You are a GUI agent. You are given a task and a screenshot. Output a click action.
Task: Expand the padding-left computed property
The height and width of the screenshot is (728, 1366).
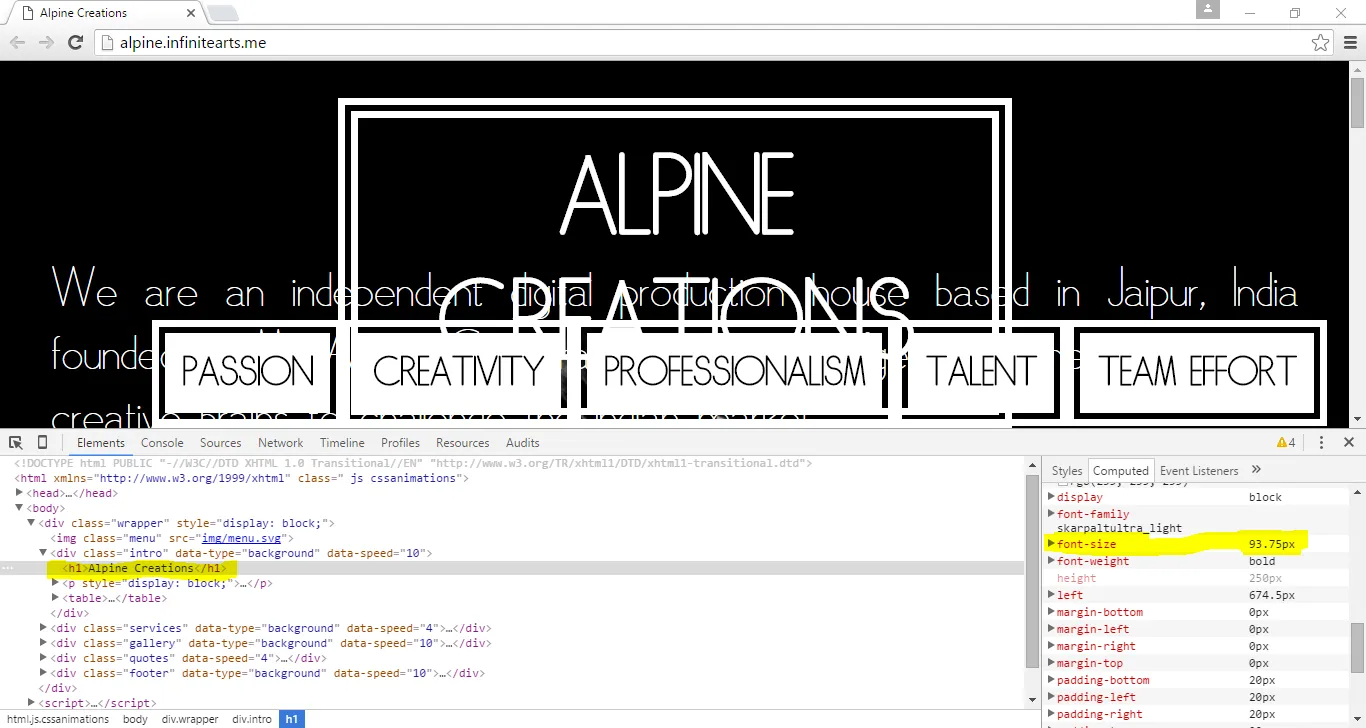(x=1051, y=697)
